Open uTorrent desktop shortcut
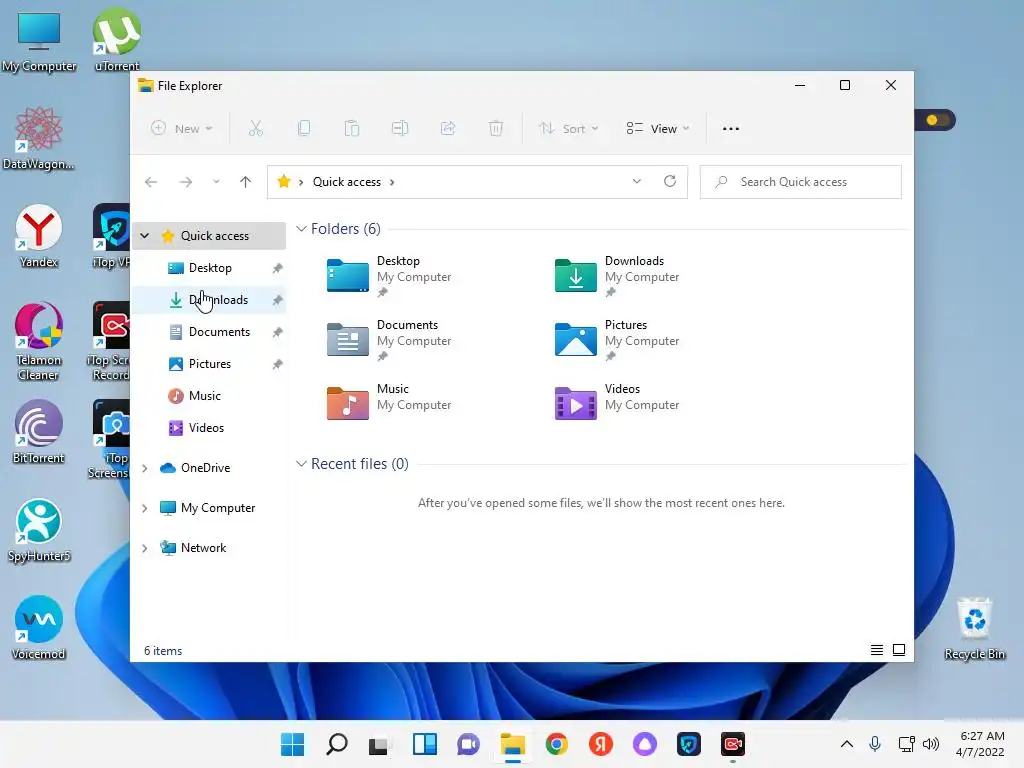The width and height of the screenshot is (1024, 768). pyautogui.click(x=117, y=40)
